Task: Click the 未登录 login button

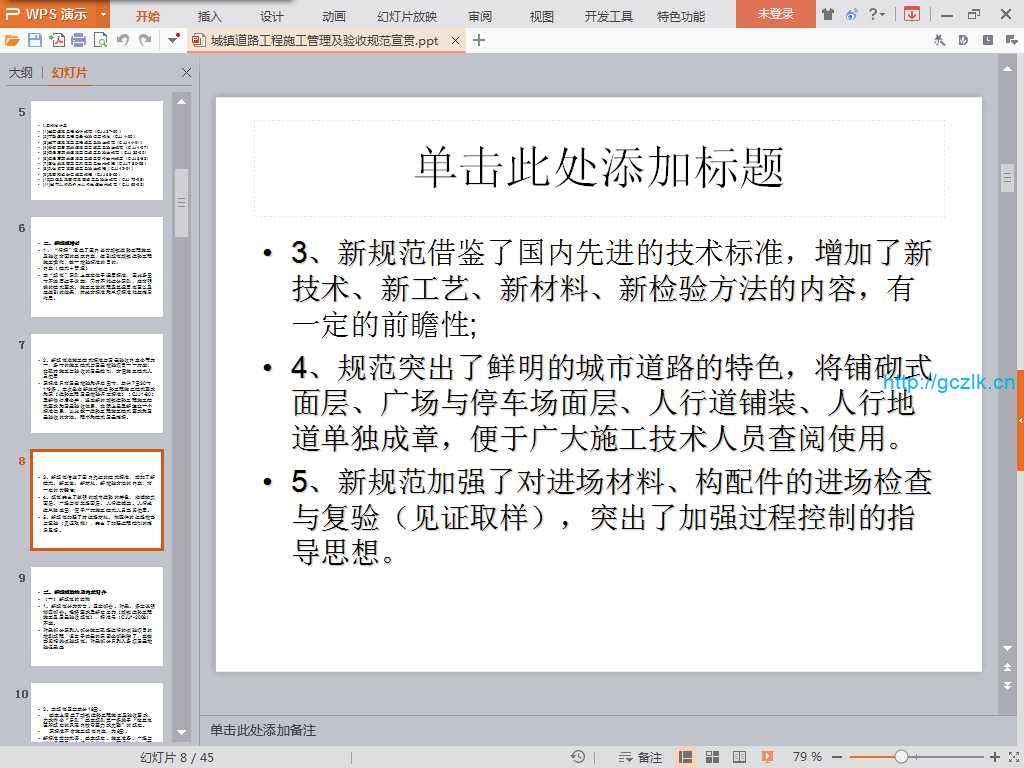Action: point(775,14)
